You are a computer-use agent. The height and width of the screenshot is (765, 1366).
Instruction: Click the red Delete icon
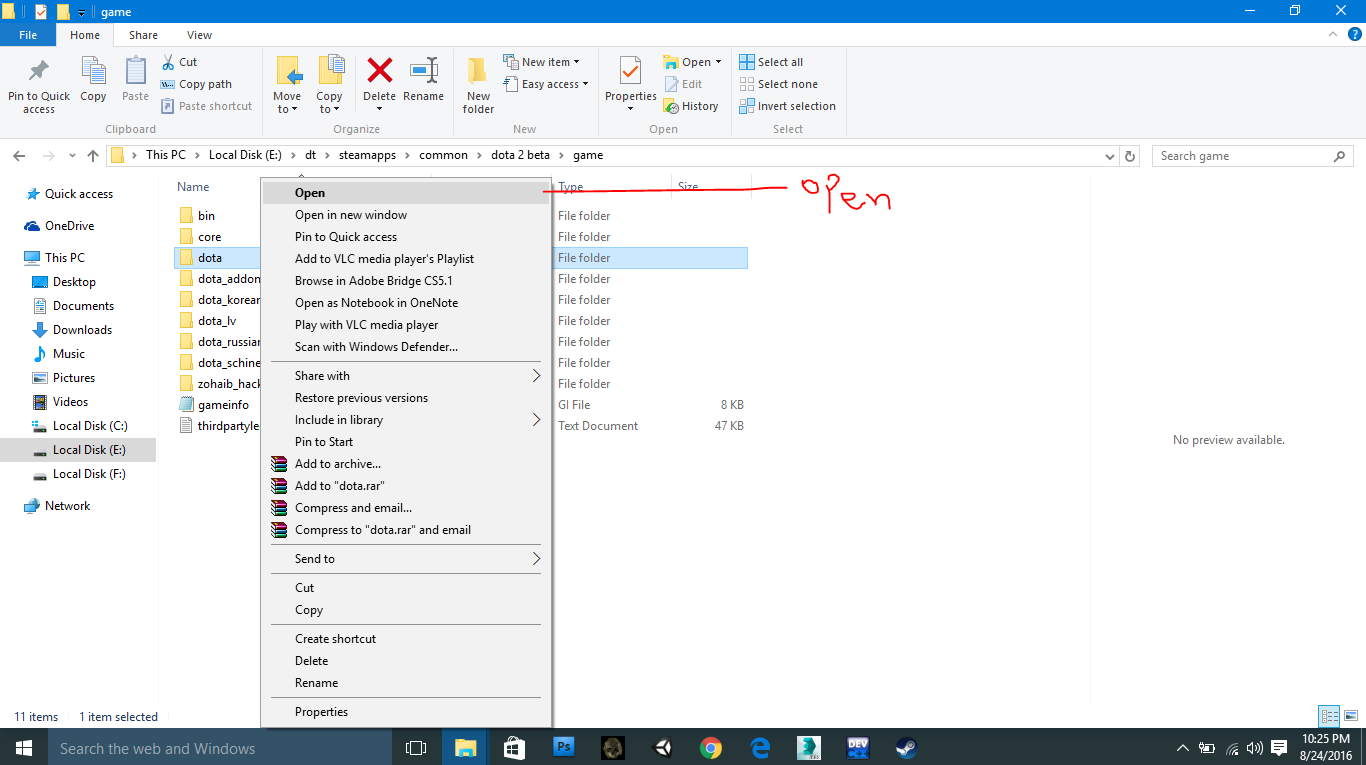pos(379,71)
